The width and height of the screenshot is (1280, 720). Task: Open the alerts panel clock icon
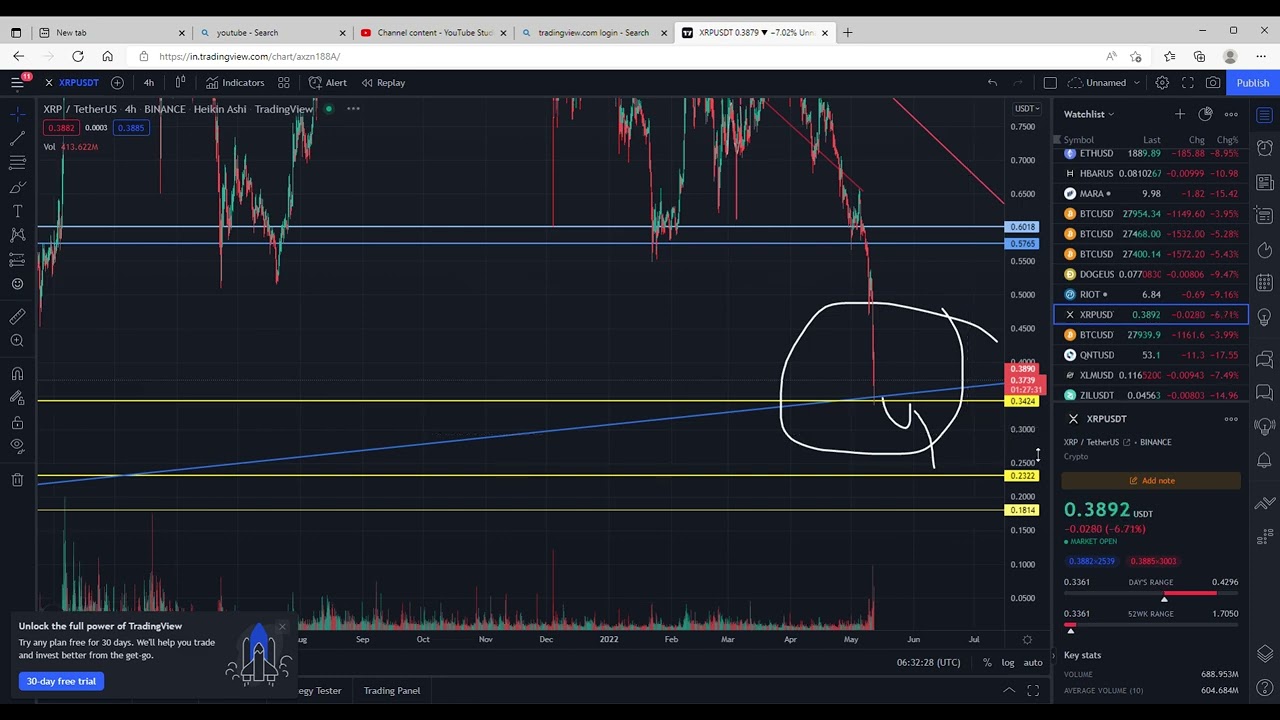1265,149
